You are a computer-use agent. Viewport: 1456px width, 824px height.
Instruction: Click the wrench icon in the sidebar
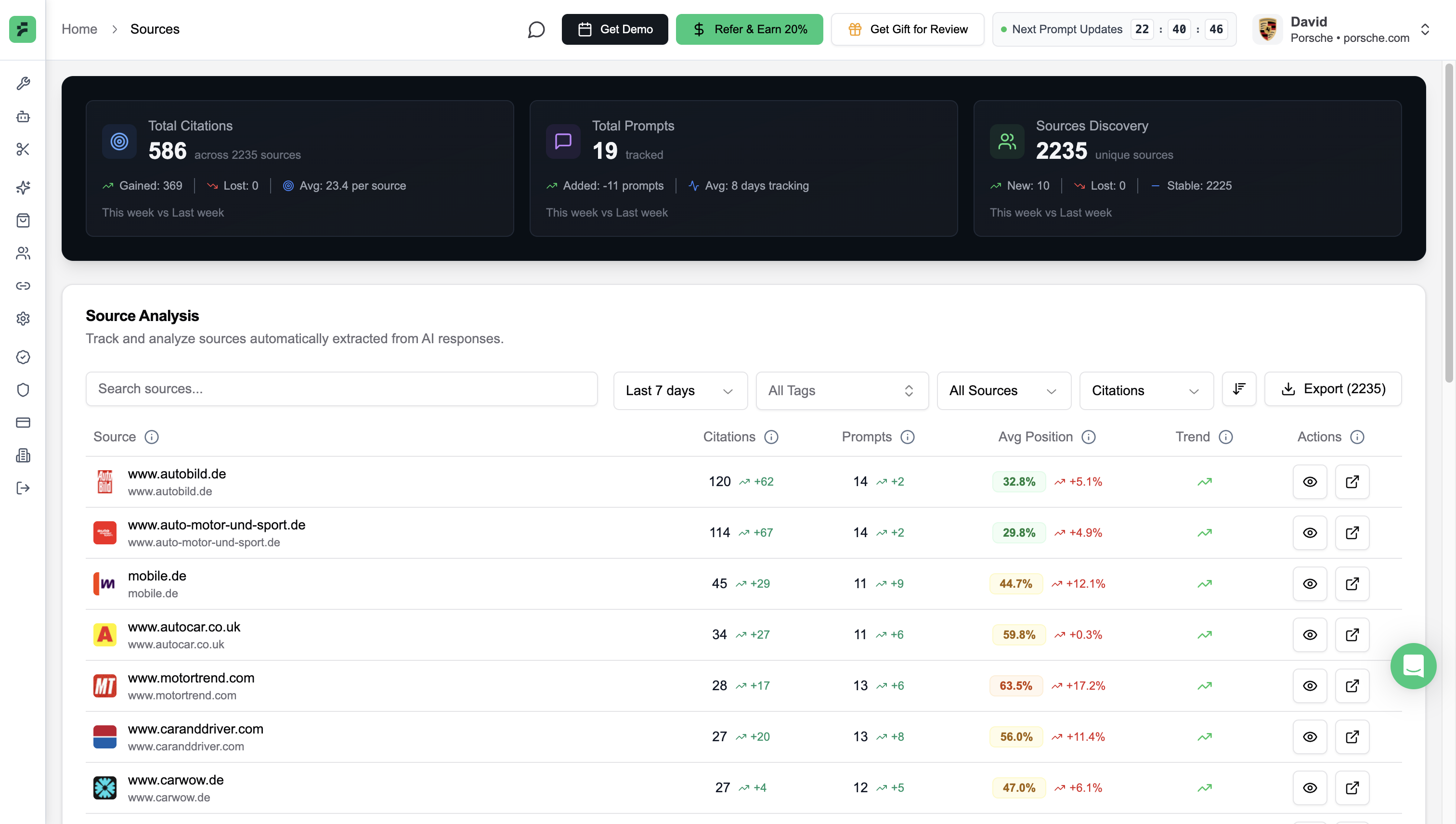pos(23,84)
